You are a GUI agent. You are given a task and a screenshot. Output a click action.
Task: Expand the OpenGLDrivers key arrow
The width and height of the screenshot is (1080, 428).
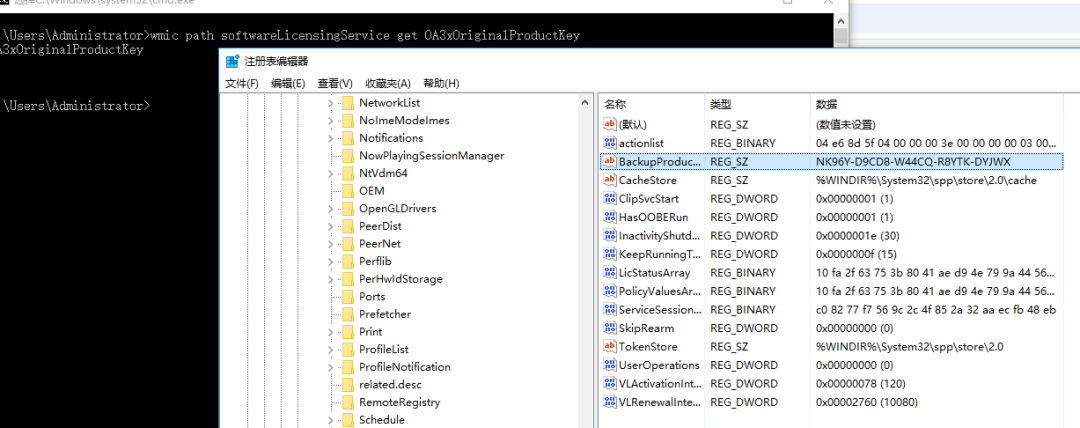point(330,208)
